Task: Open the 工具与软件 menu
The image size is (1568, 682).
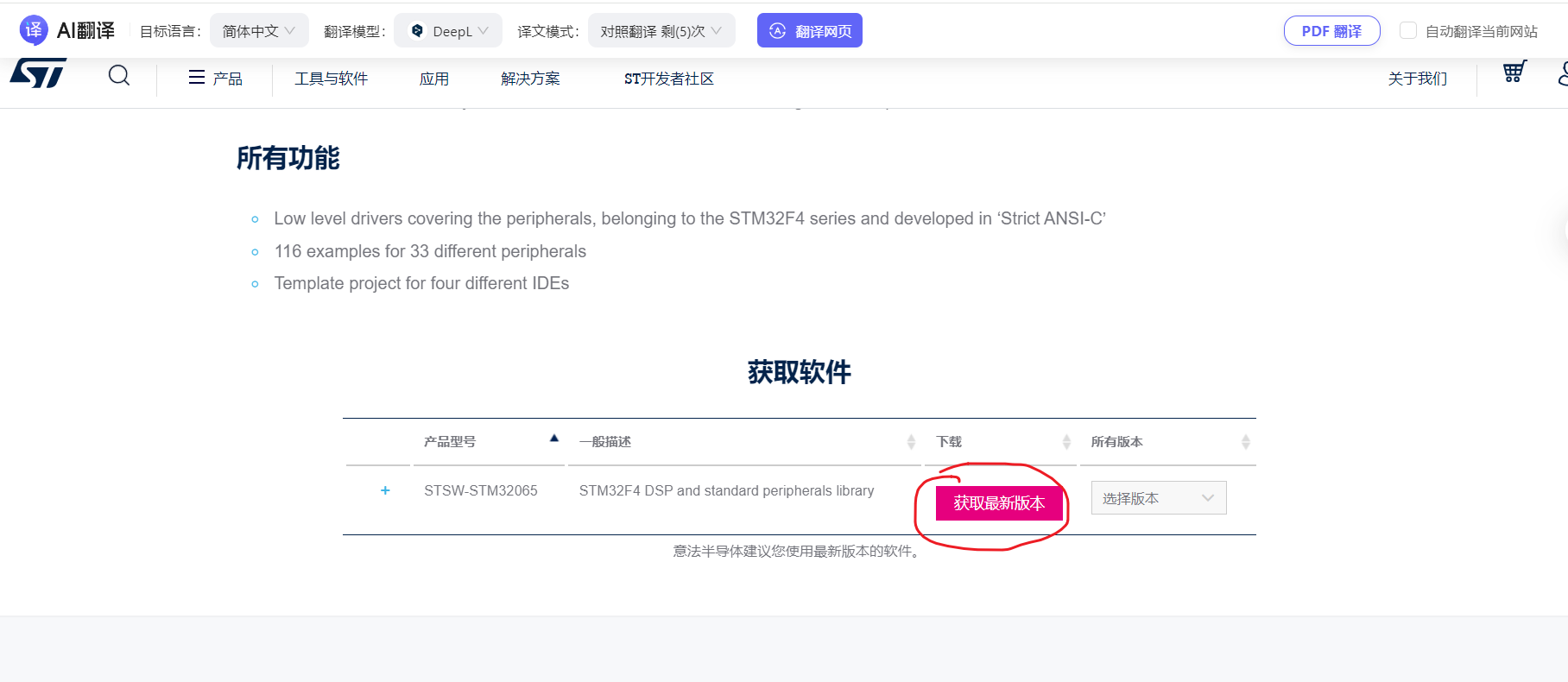Action: 332,79
